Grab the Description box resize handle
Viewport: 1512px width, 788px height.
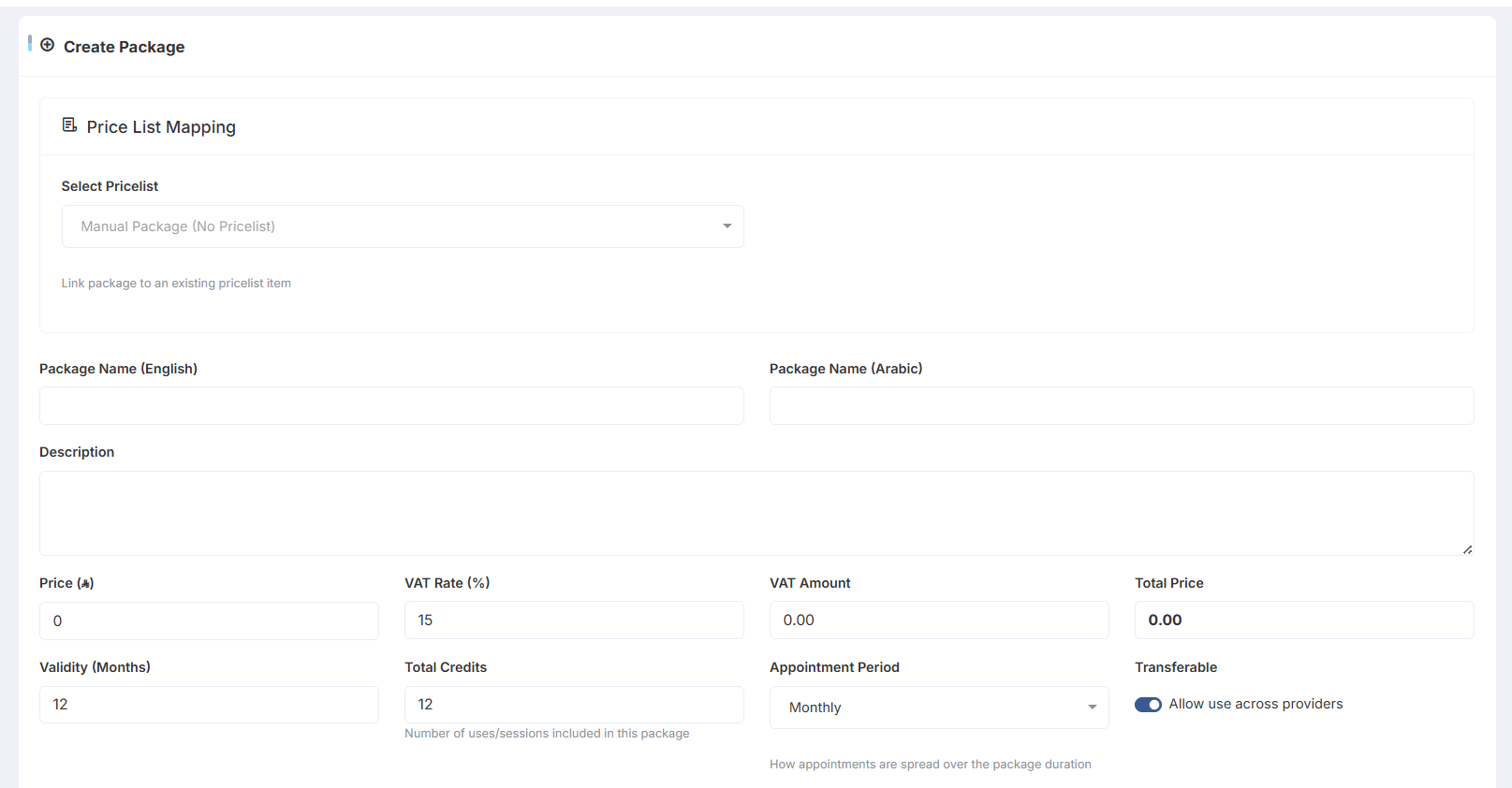[1467, 549]
